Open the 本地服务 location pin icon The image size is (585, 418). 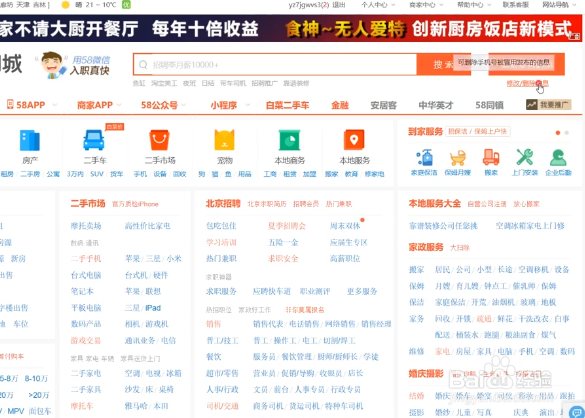(354, 140)
